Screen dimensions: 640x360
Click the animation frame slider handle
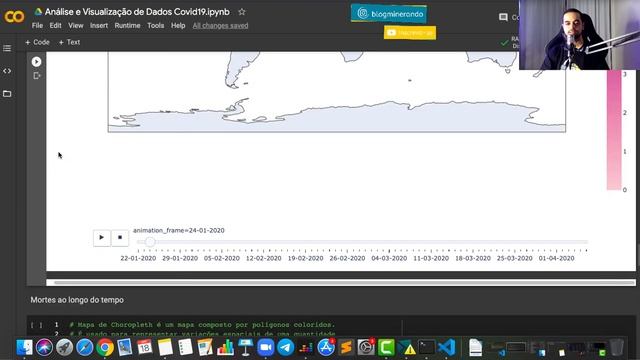click(150, 242)
